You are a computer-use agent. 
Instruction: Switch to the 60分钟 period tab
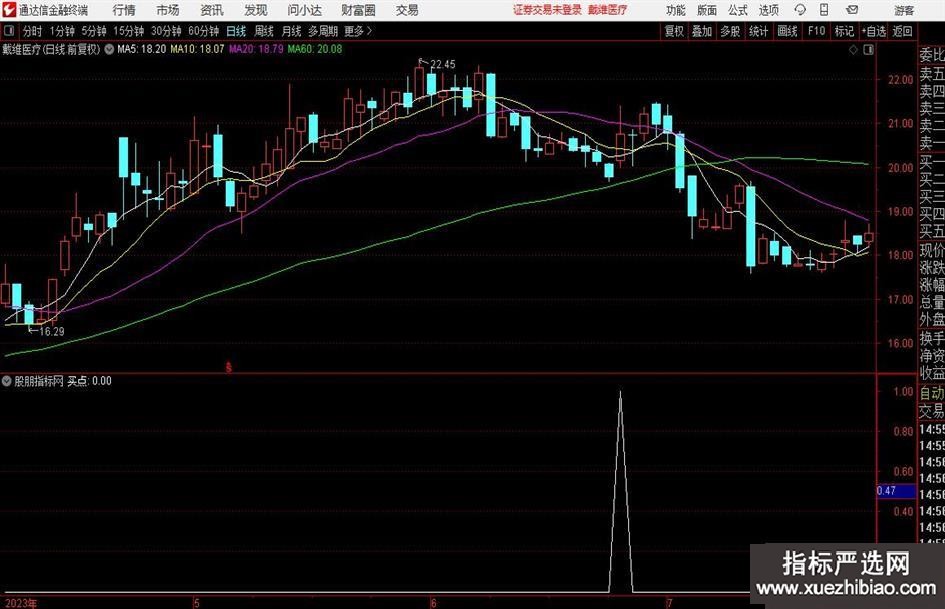pyautogui.click(x=204, y=31)
